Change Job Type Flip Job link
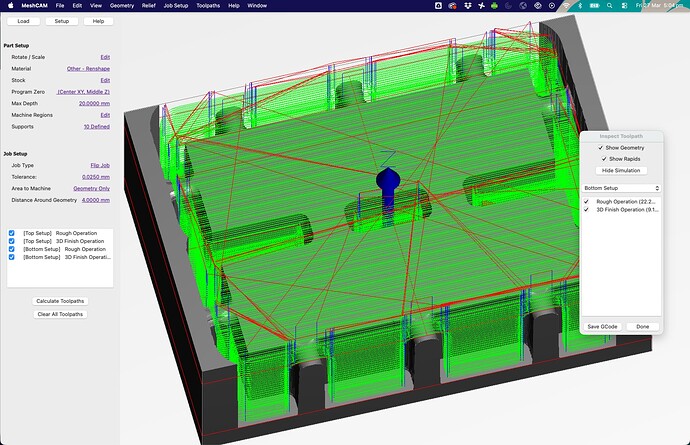Viewport: 690px width, 445px height. [x=100, y=165]
